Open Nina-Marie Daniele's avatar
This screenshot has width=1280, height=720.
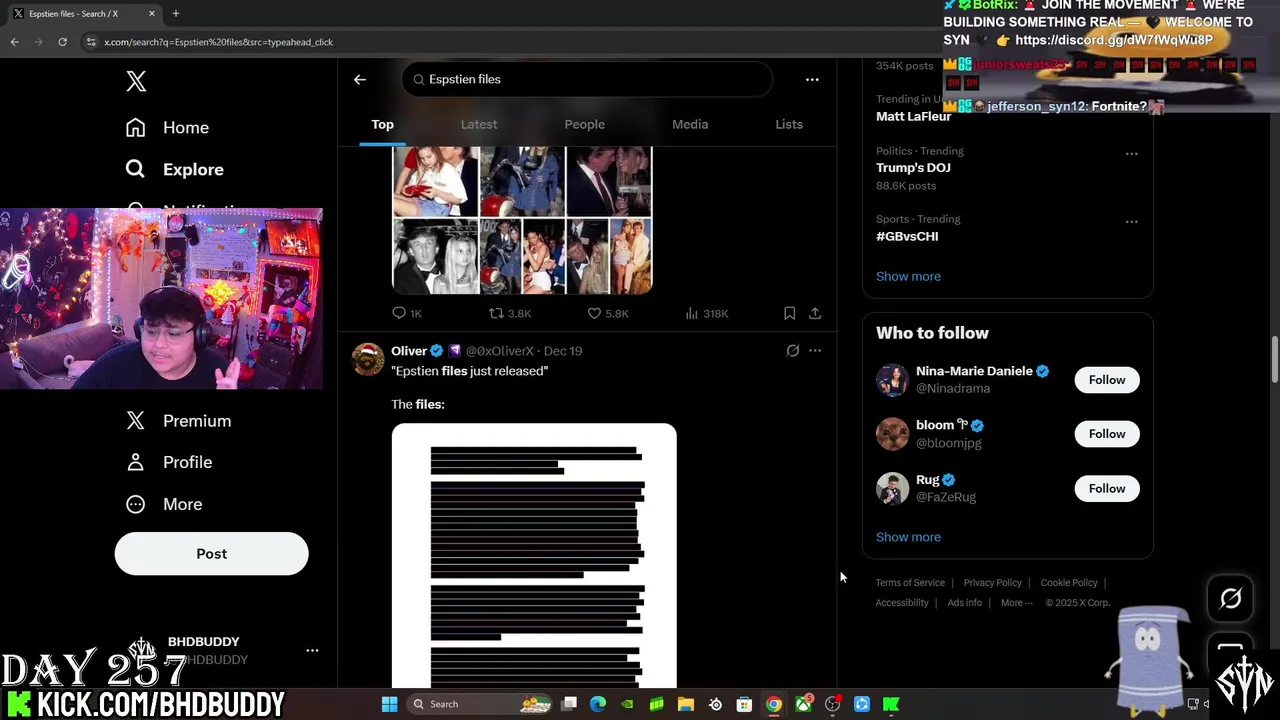click(x=892, y=380)
